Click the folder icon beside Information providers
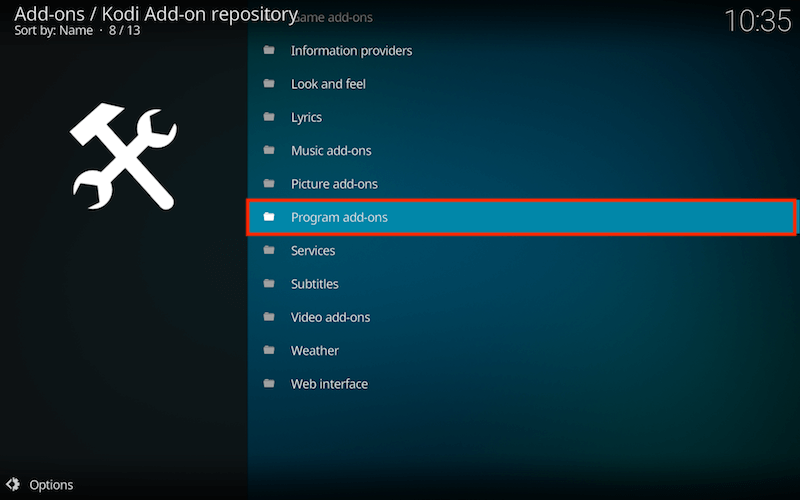The image size is (800, 500). coord(269,50)
